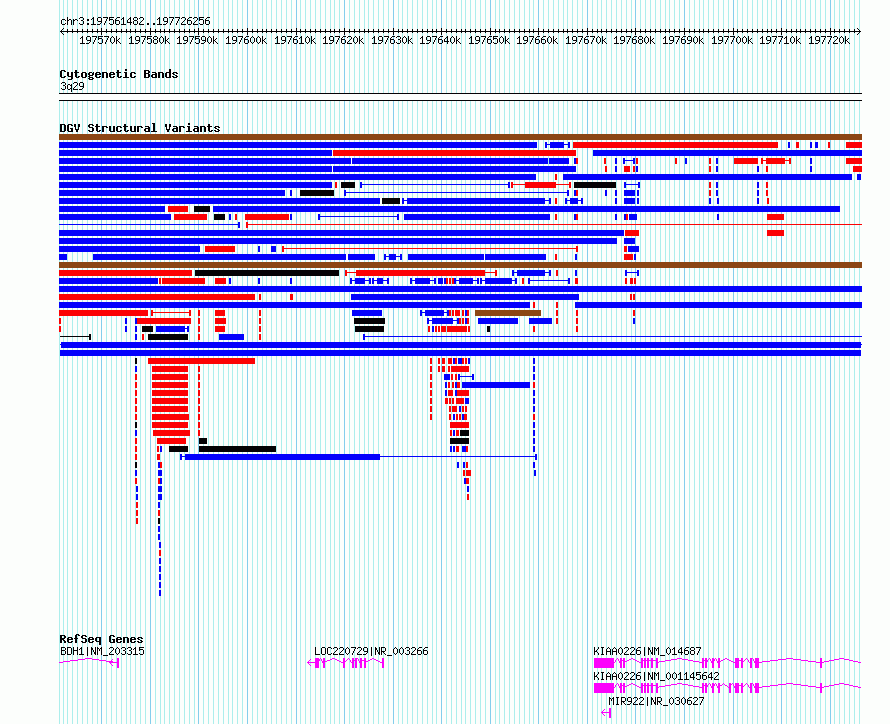Select the short brown variant near 197650k

coord(508,313)
